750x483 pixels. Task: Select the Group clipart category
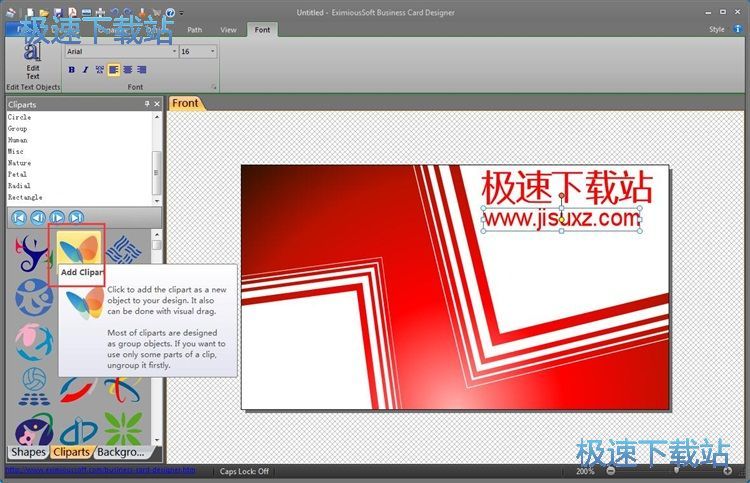[x=17, y=129]
